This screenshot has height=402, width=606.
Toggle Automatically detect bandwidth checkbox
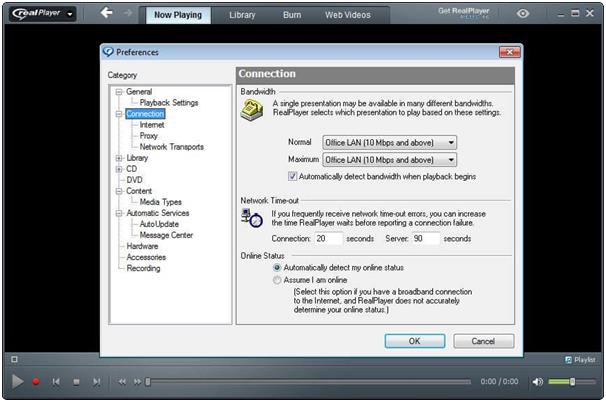click(293, 176)
